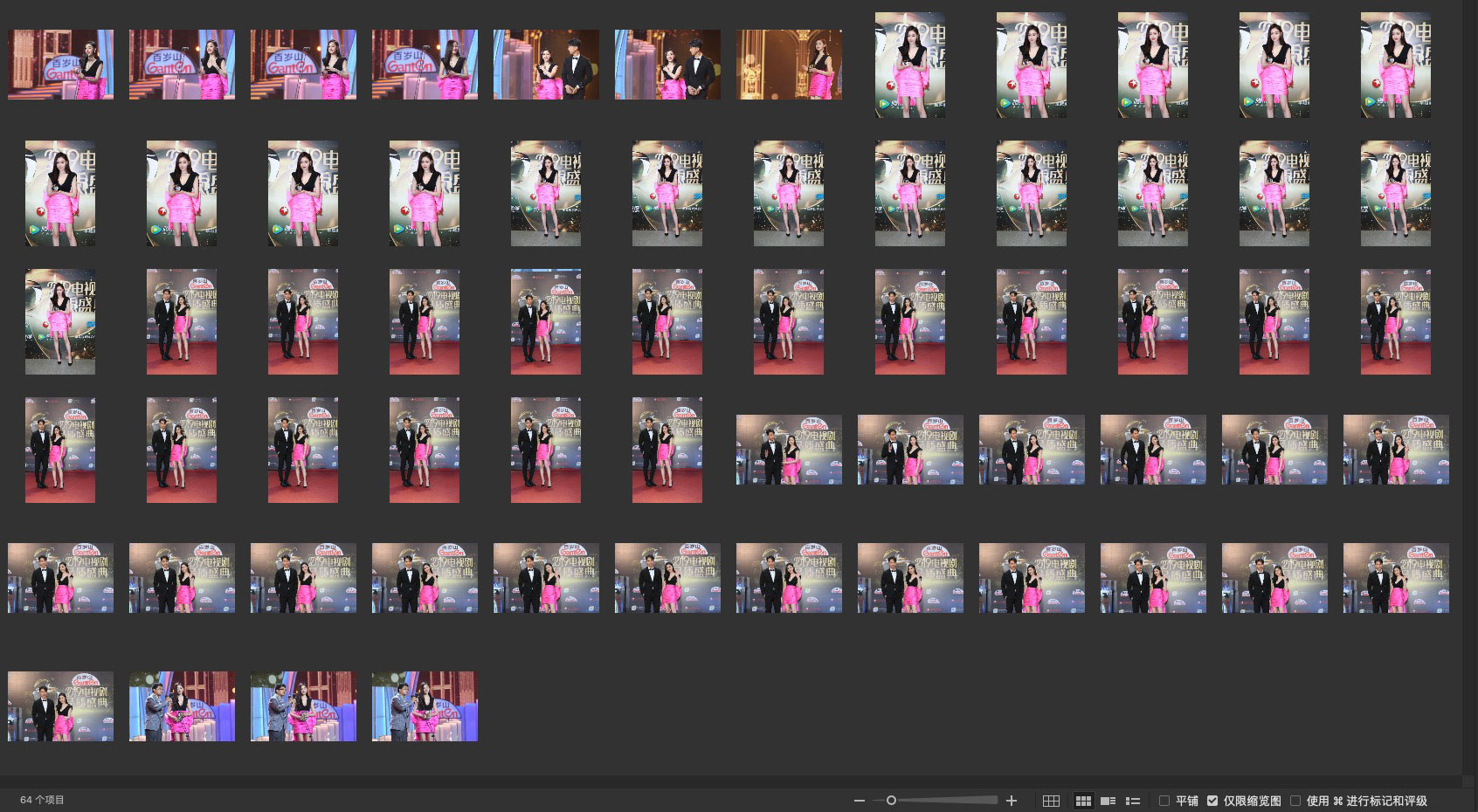Viewport: 1478px width, 812px height.
Task: Select fifth thumbnail in the top row
Action: [546, 65]
